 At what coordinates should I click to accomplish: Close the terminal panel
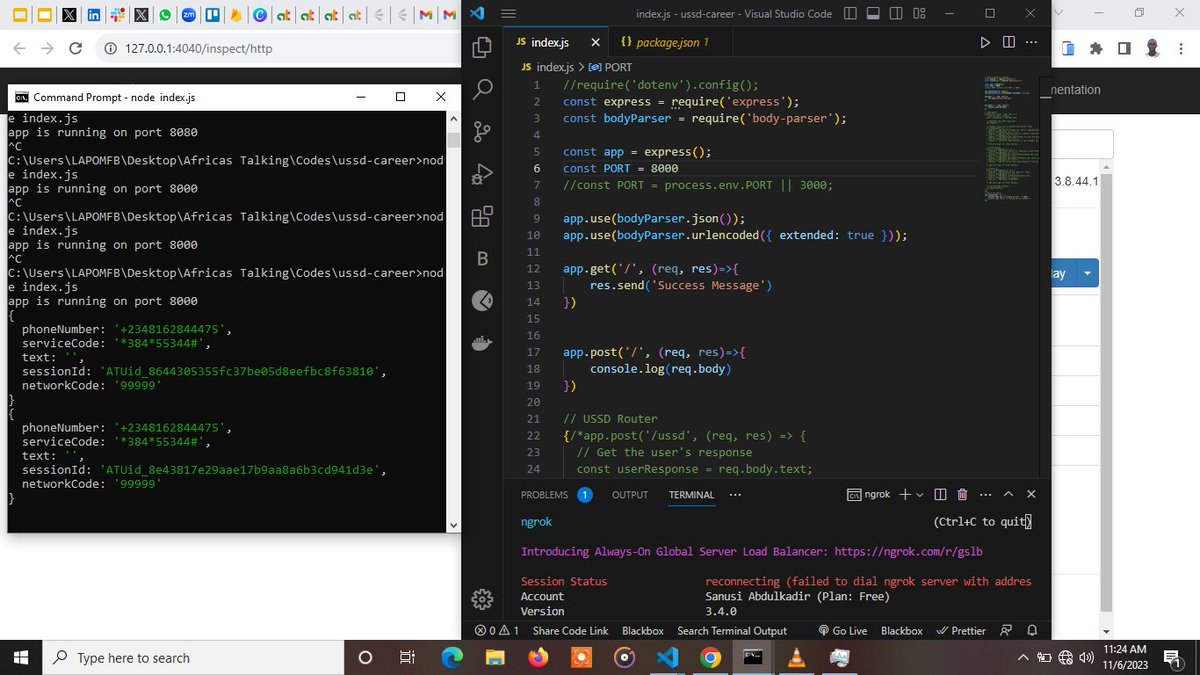1031,494
